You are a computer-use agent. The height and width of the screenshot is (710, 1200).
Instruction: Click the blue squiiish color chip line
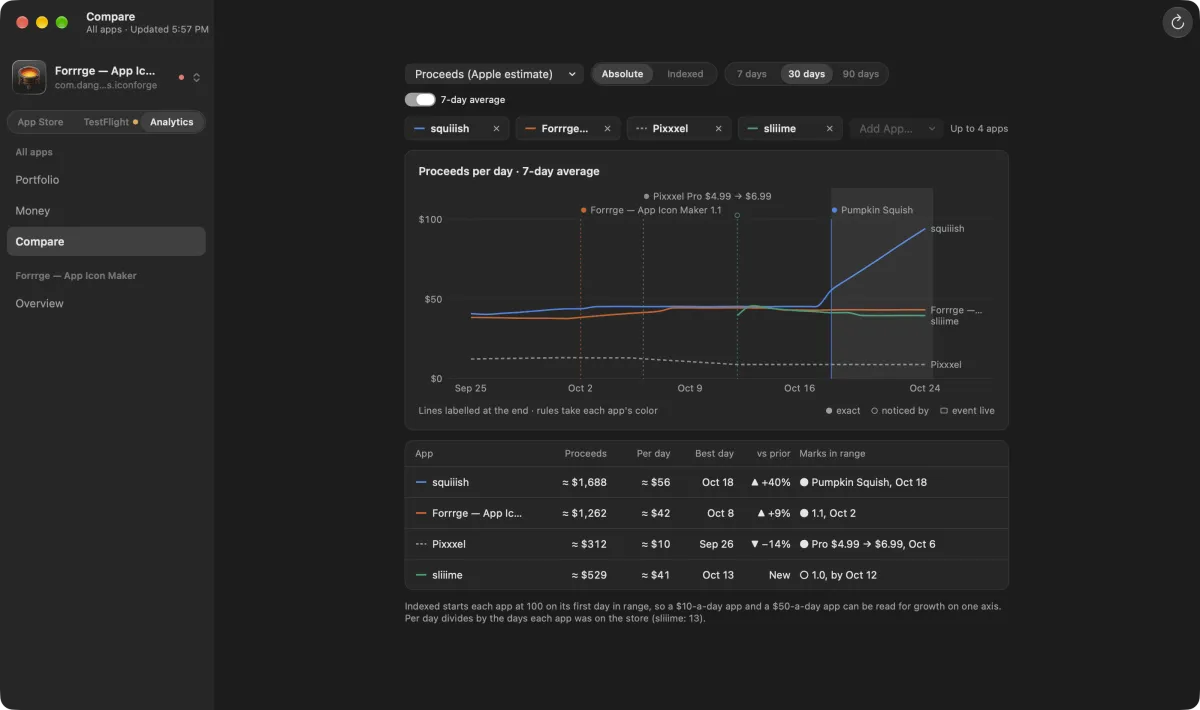[419, 128]
